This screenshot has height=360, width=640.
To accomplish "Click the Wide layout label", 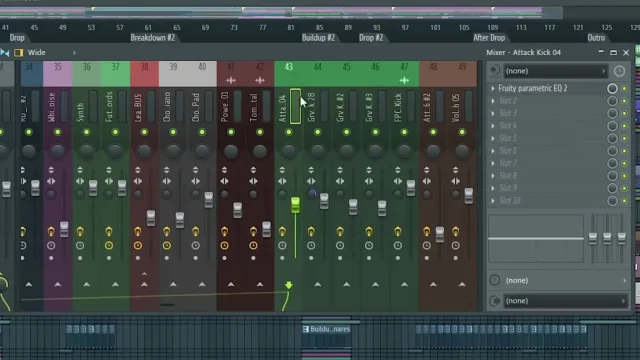I will click(36, 53).
